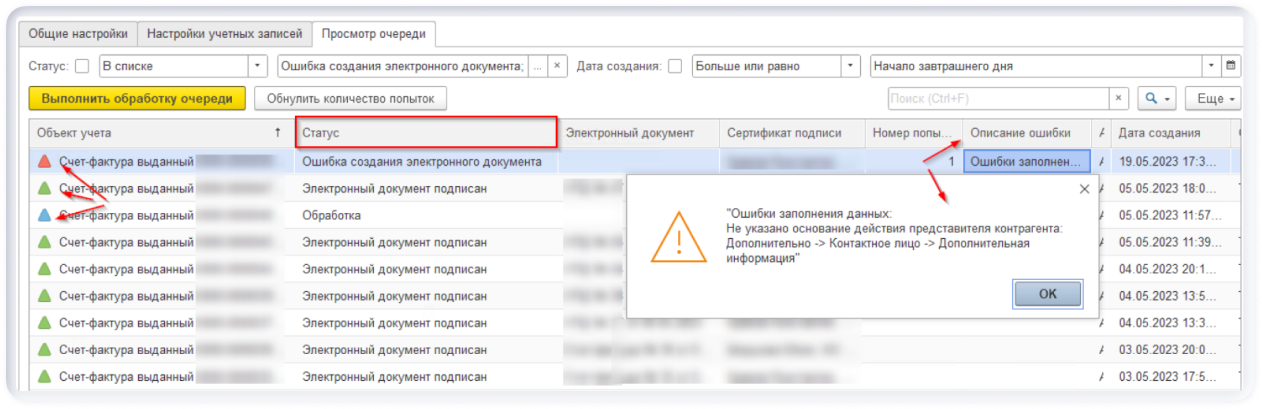
Task: Click the blue processing triangle status icon
Action: tap(44, 215)
